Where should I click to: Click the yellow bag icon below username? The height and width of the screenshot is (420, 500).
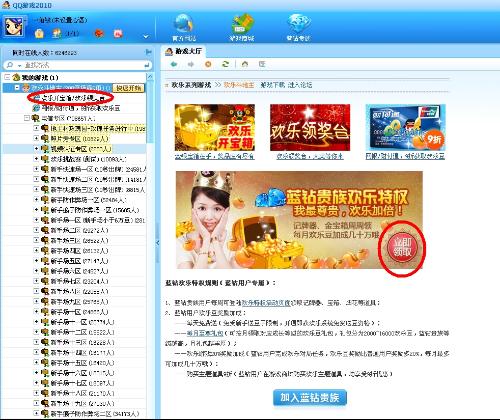click(x=39, y=33)
